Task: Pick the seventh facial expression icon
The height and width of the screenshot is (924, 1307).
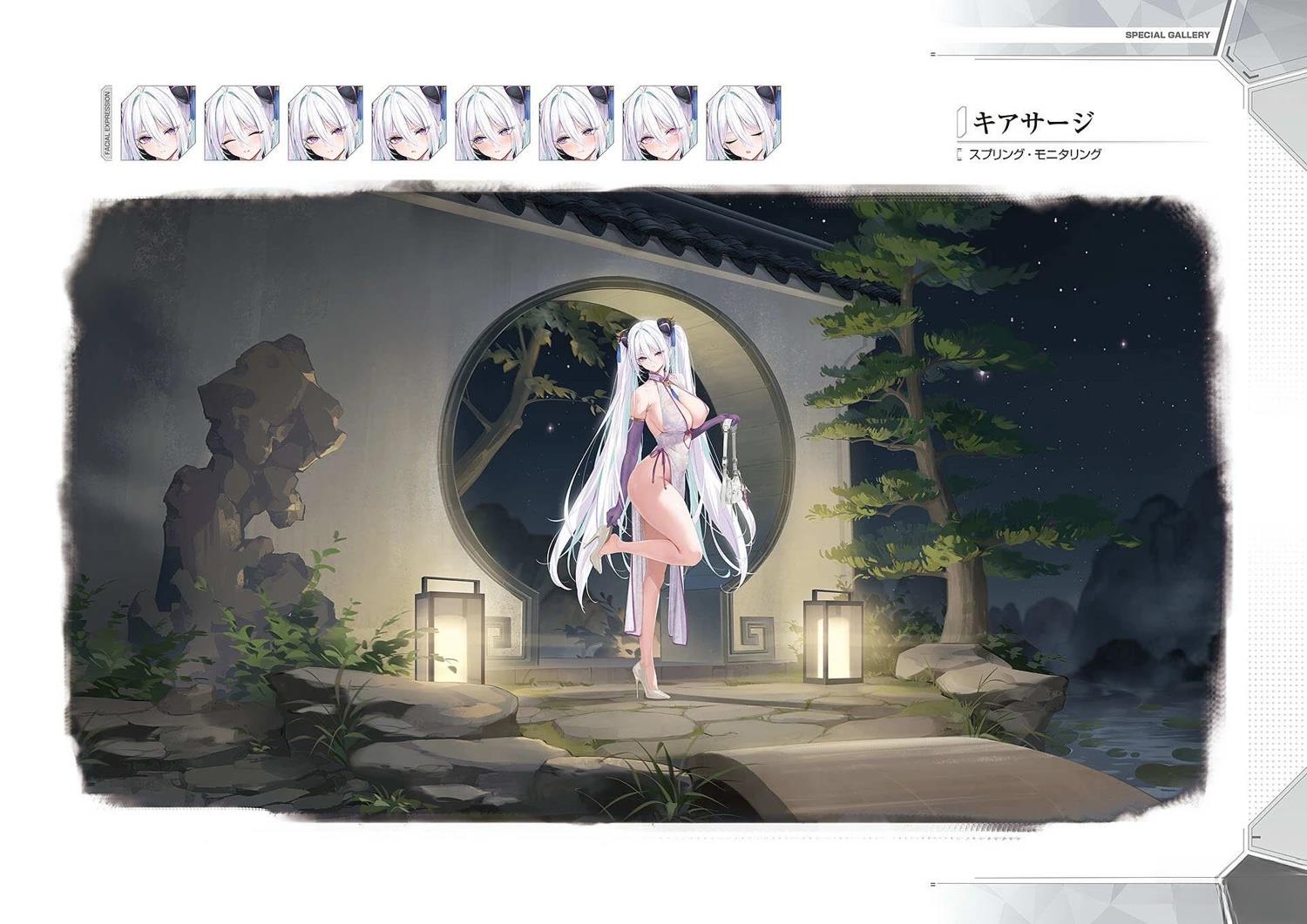Action: point(660,123)
